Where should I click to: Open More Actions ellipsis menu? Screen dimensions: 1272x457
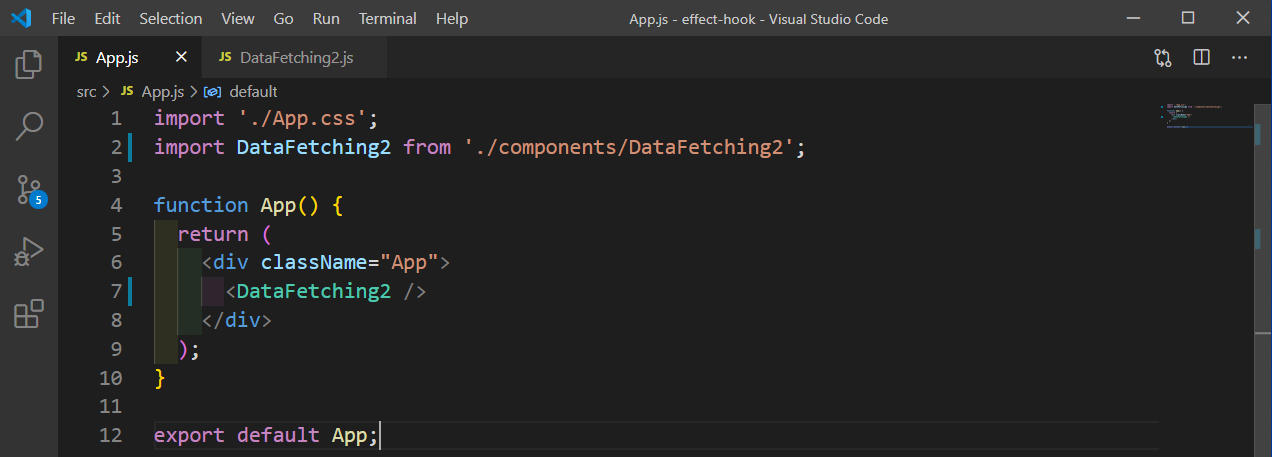(1240, 58)
